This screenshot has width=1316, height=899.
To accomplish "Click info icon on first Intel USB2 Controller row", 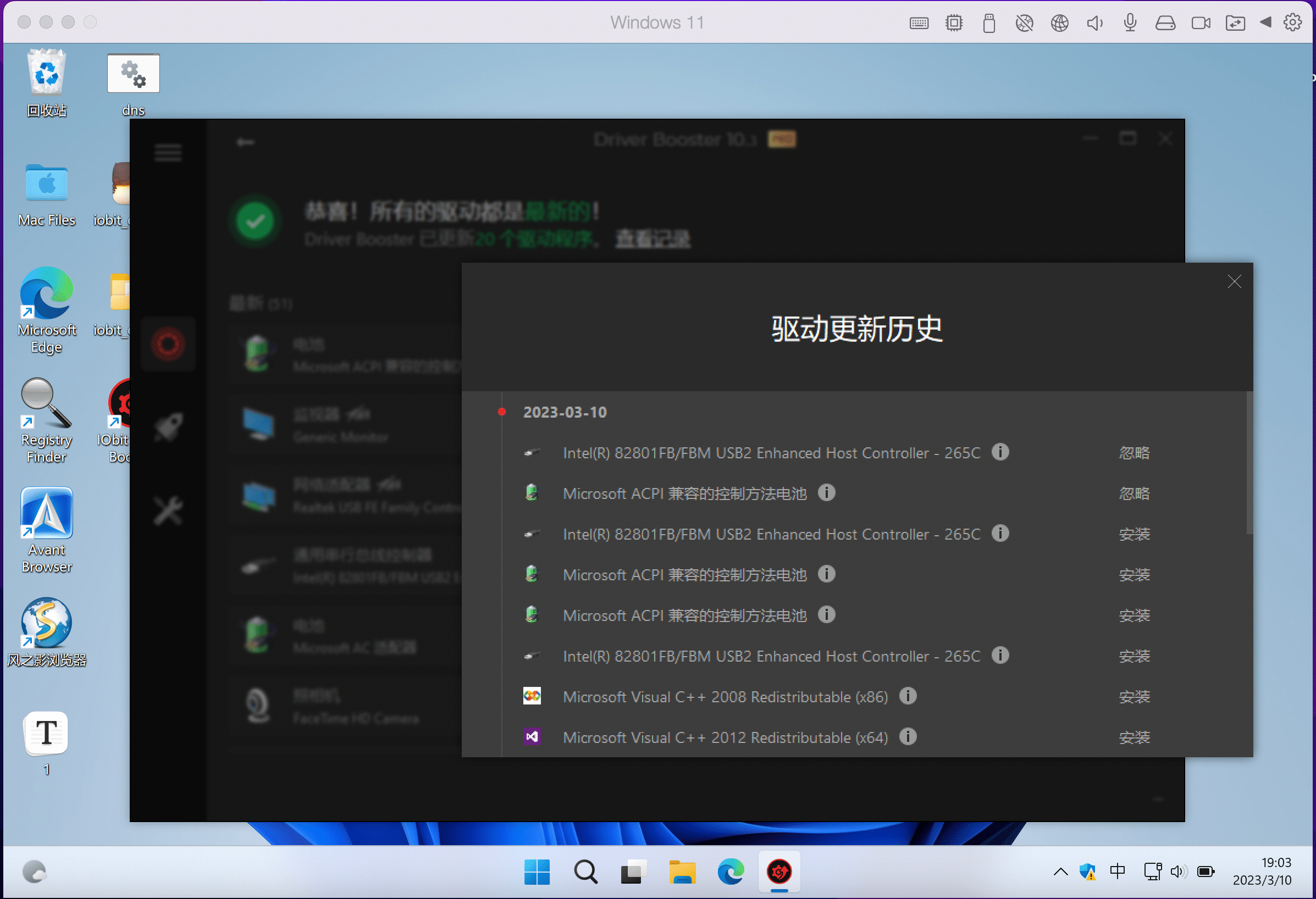I will [x=1000, y=452].
